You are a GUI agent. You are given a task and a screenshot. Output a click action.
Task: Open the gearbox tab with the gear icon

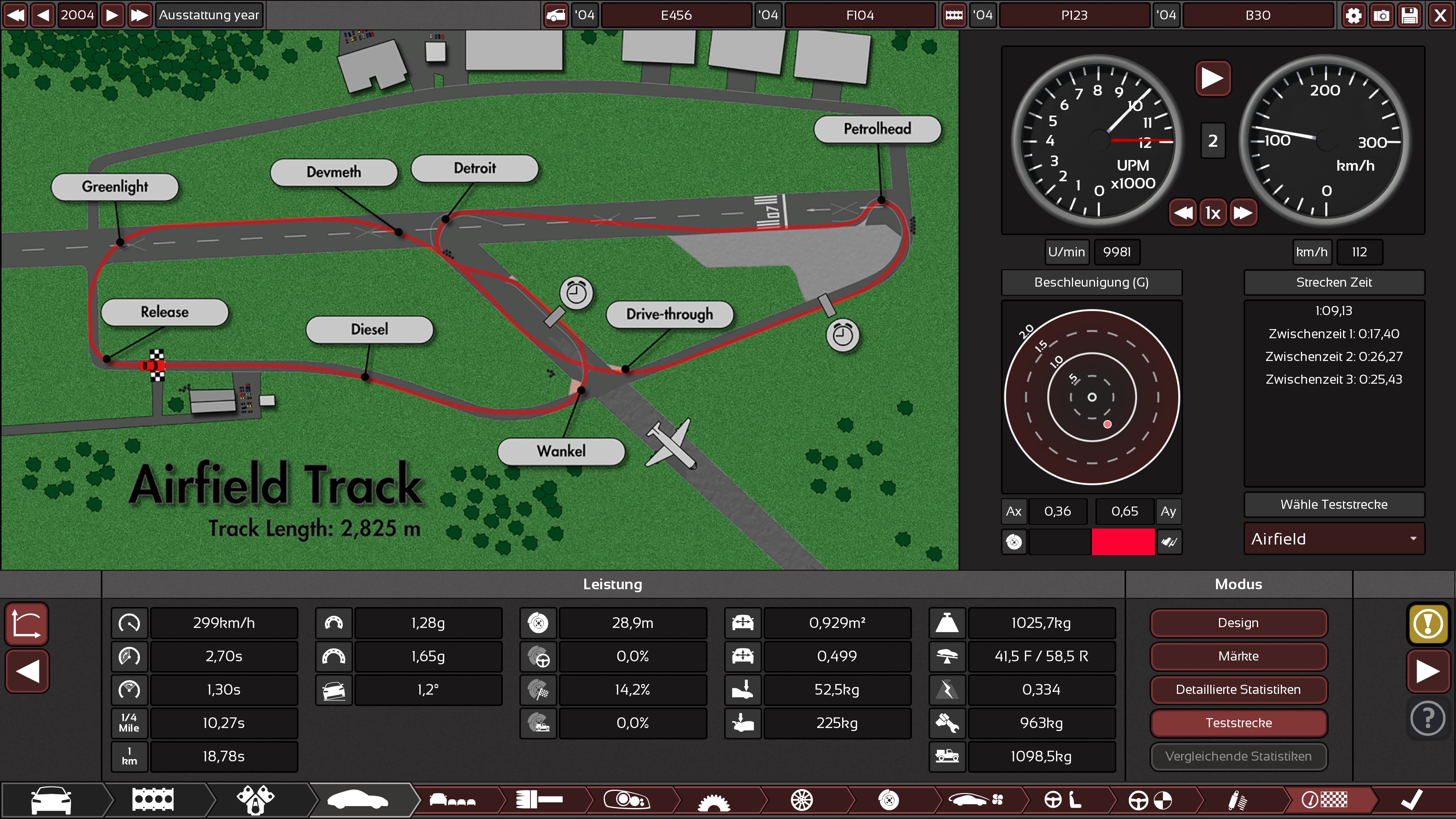[x=714, y=800]
